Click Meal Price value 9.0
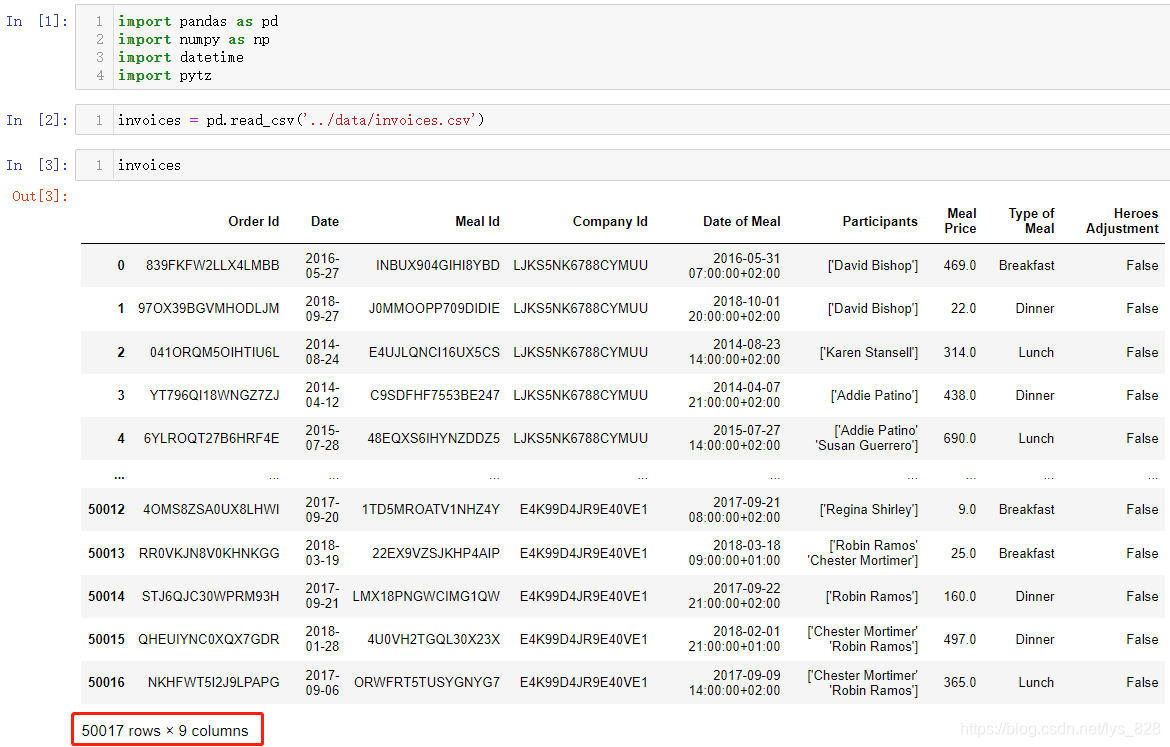1170x747 pixels. tap(967, 510)
